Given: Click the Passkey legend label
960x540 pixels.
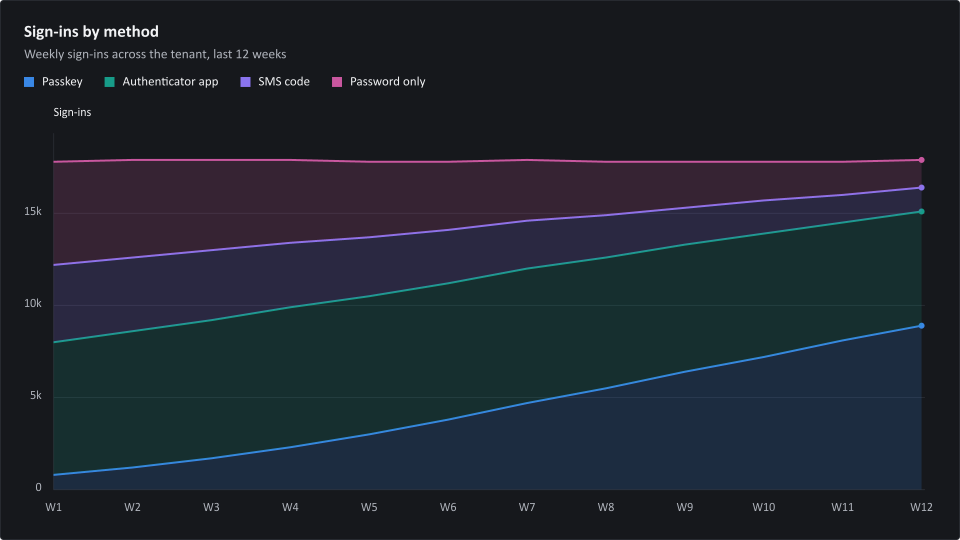Looking at the screenshot, I should point(62,82).
